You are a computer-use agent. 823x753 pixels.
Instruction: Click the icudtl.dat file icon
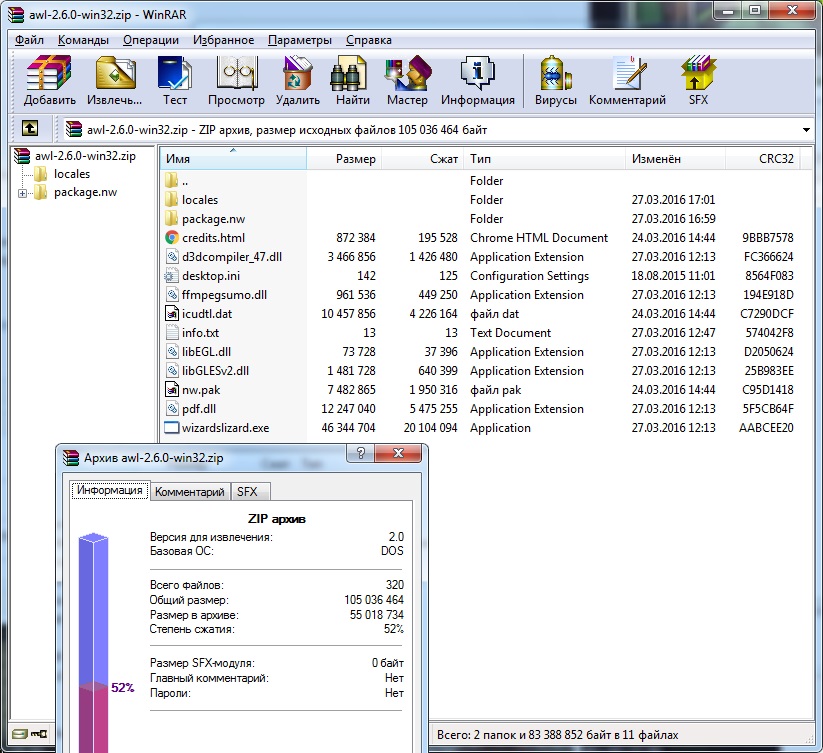[171, 313]
